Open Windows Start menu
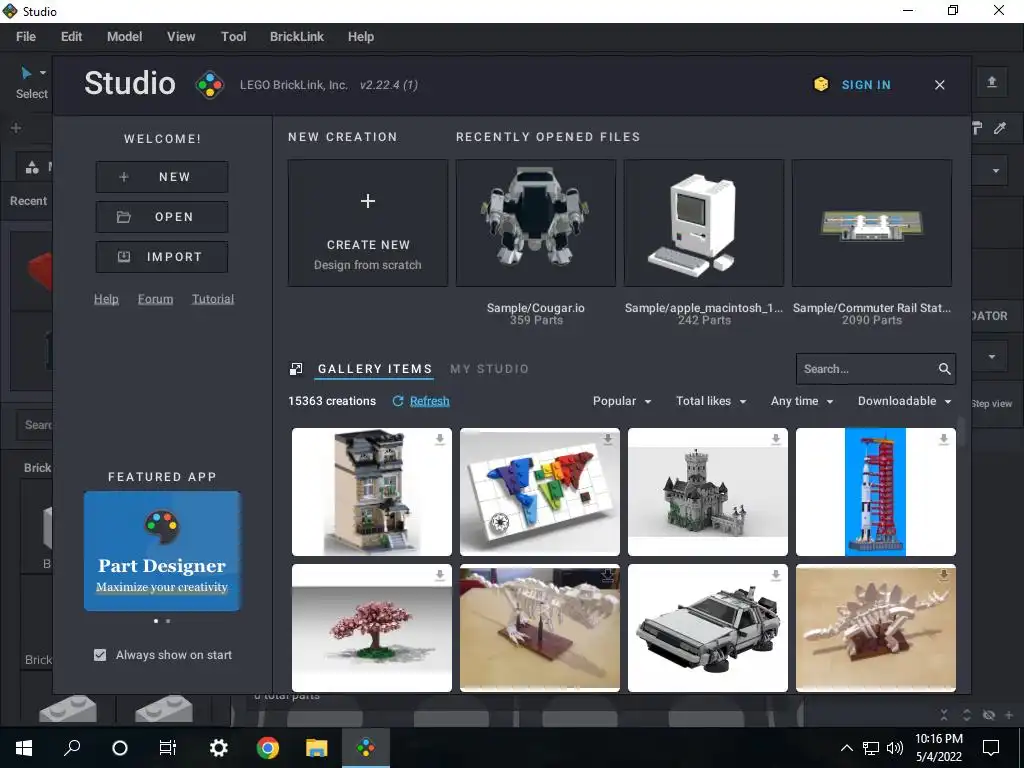 point(24,748)
